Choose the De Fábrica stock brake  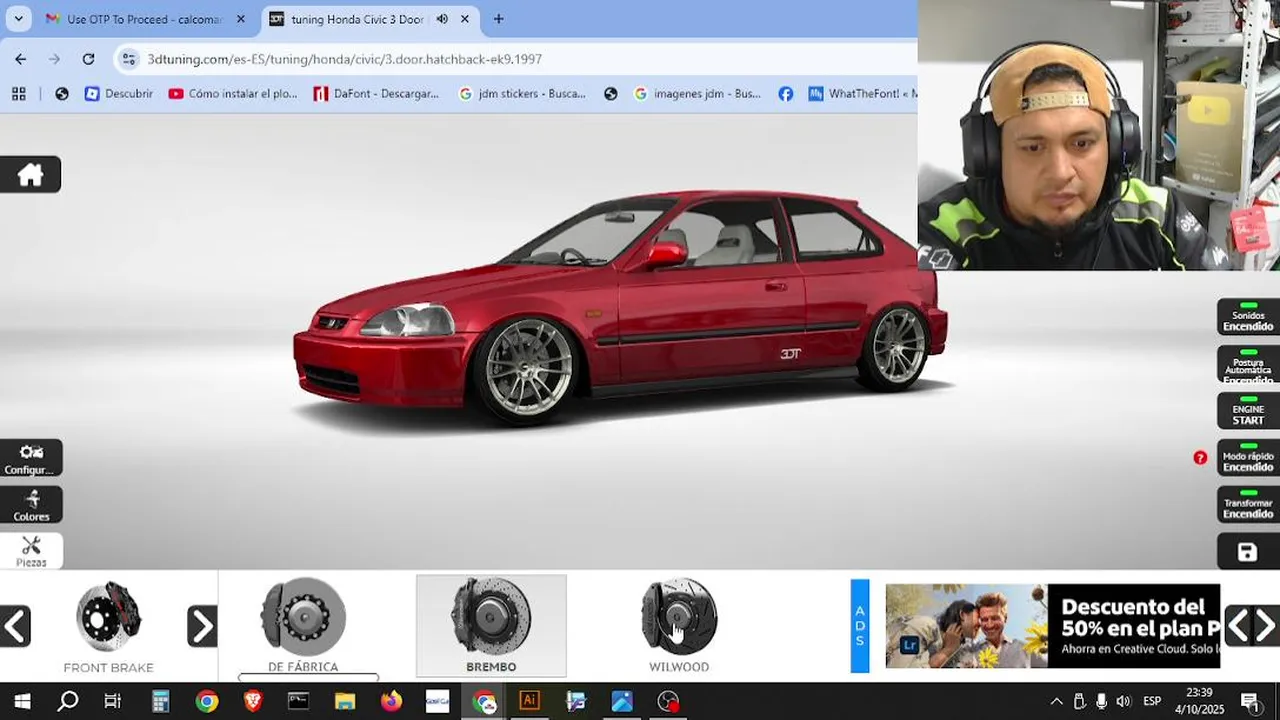tap(303, 626)
